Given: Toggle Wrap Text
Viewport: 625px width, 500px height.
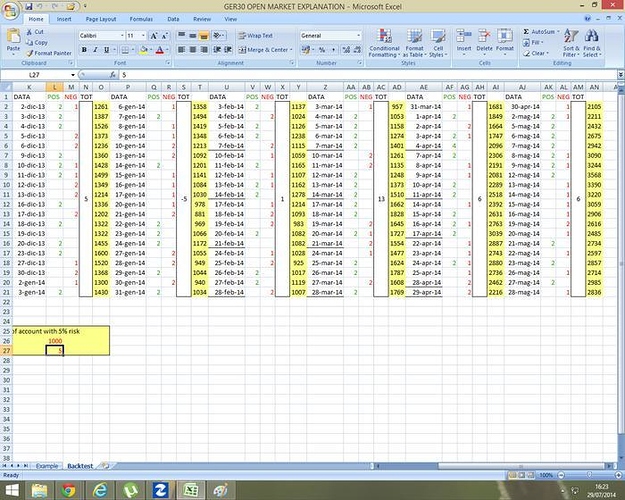Looking at the screenshot, I should click(x=256, y=36).
